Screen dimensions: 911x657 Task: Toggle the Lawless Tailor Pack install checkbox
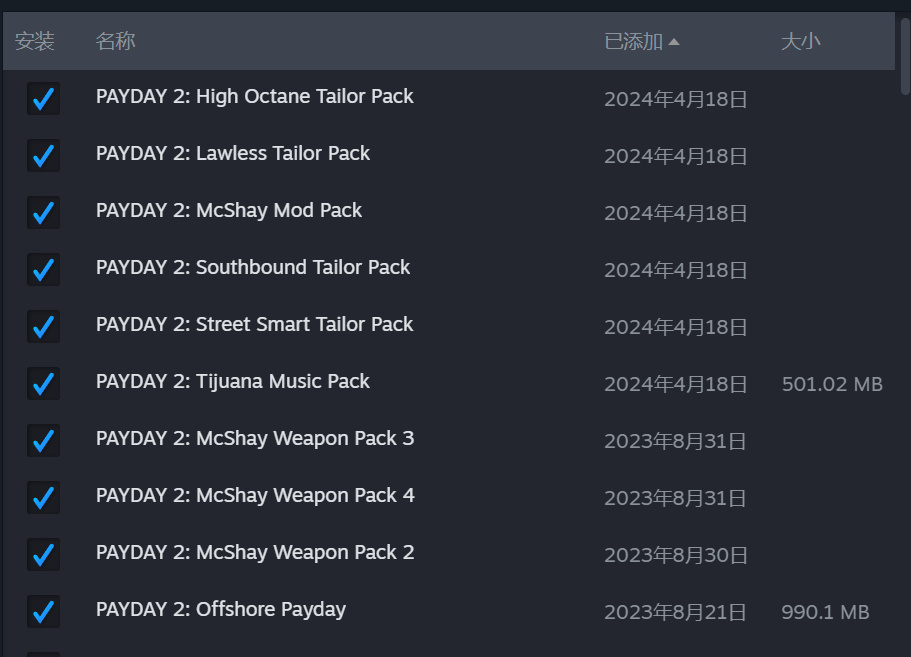click(43, 155)
